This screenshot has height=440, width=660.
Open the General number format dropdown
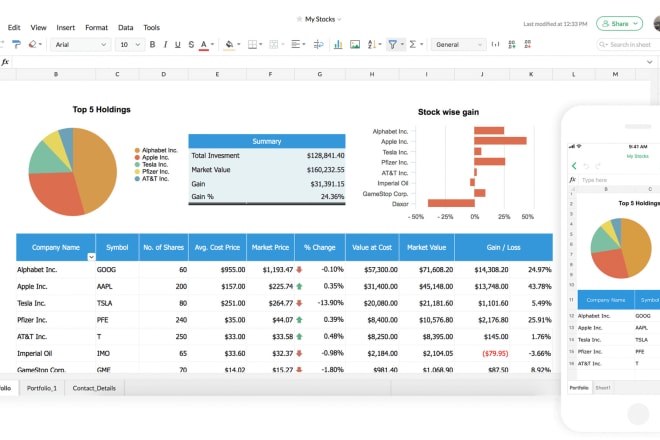tap(458, 44)
